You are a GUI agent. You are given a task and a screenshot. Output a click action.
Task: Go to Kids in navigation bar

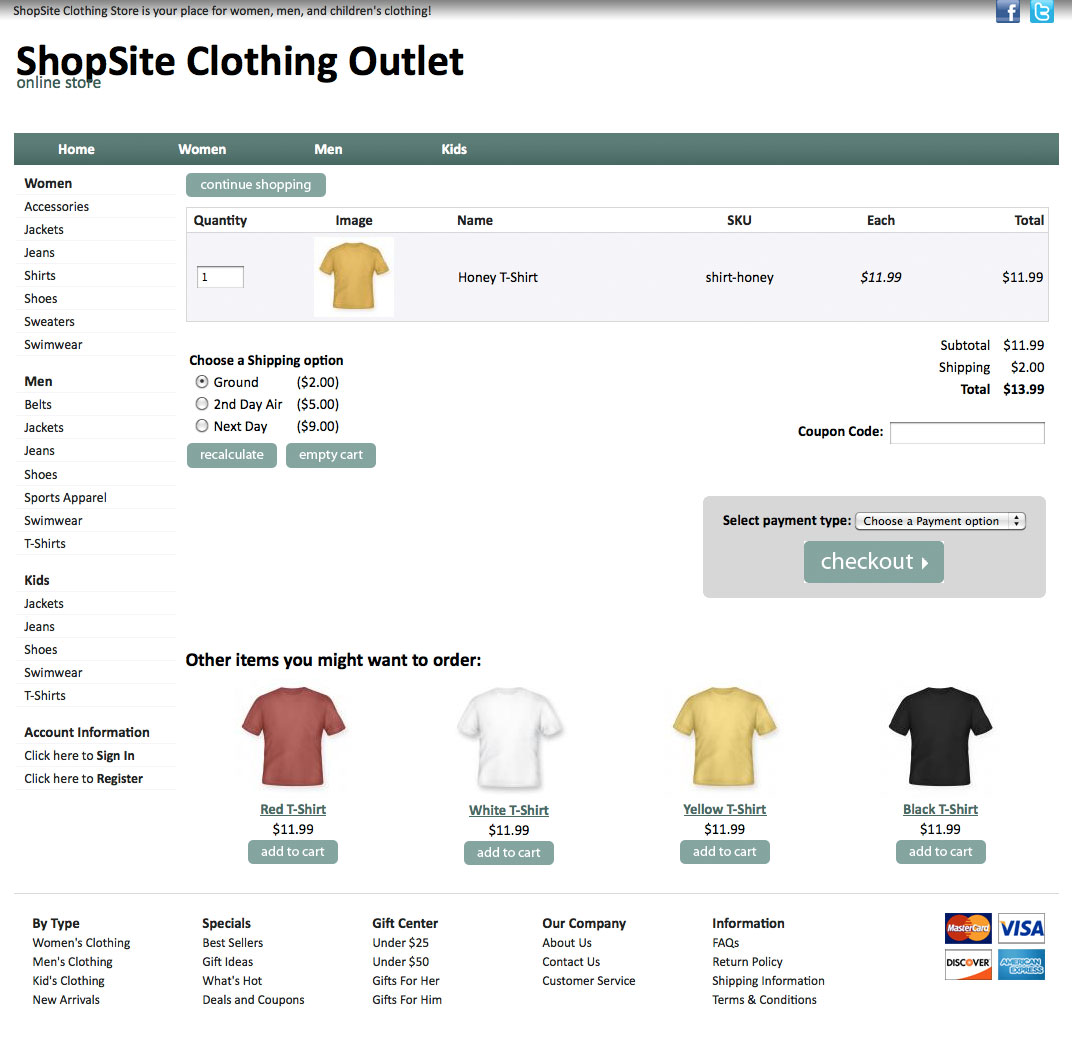pyautogui.click(x=454, y=149)
